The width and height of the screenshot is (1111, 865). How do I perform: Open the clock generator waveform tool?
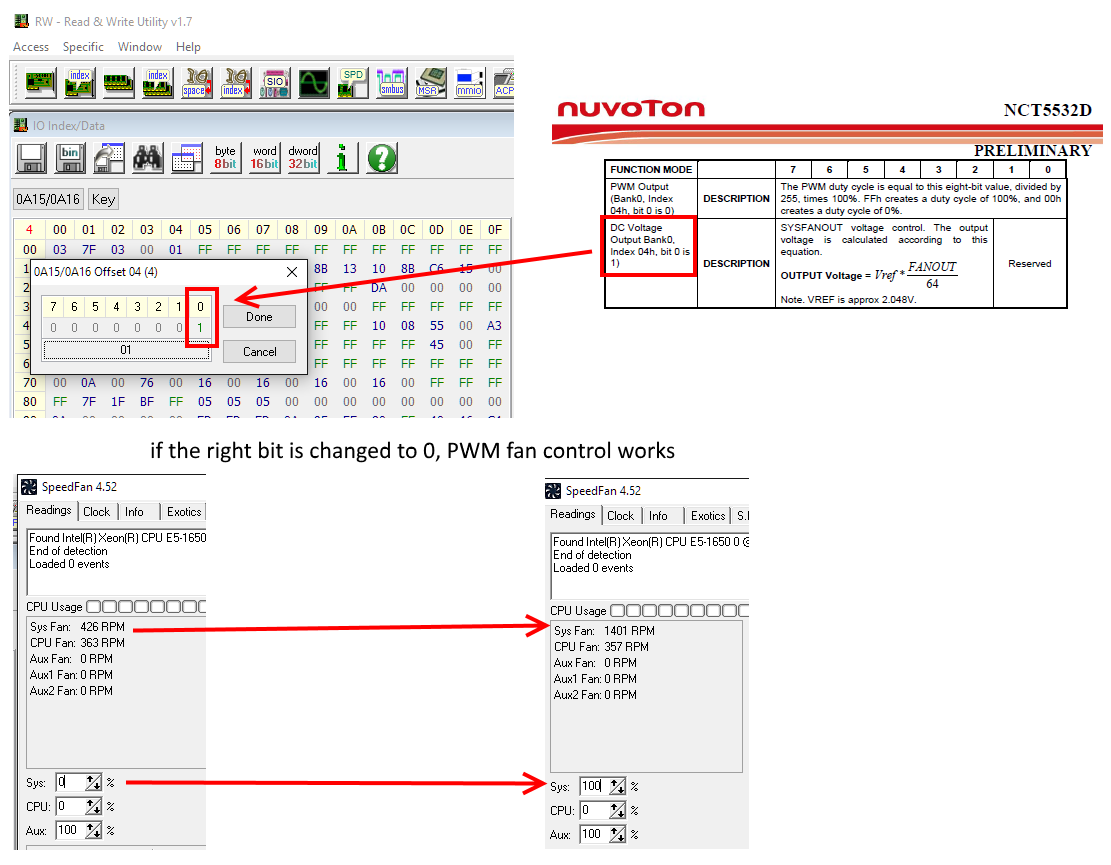[313, 83]
